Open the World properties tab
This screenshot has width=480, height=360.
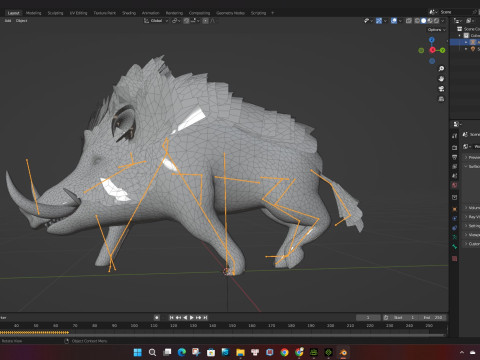pyautogui.click(x=454, y=185)
